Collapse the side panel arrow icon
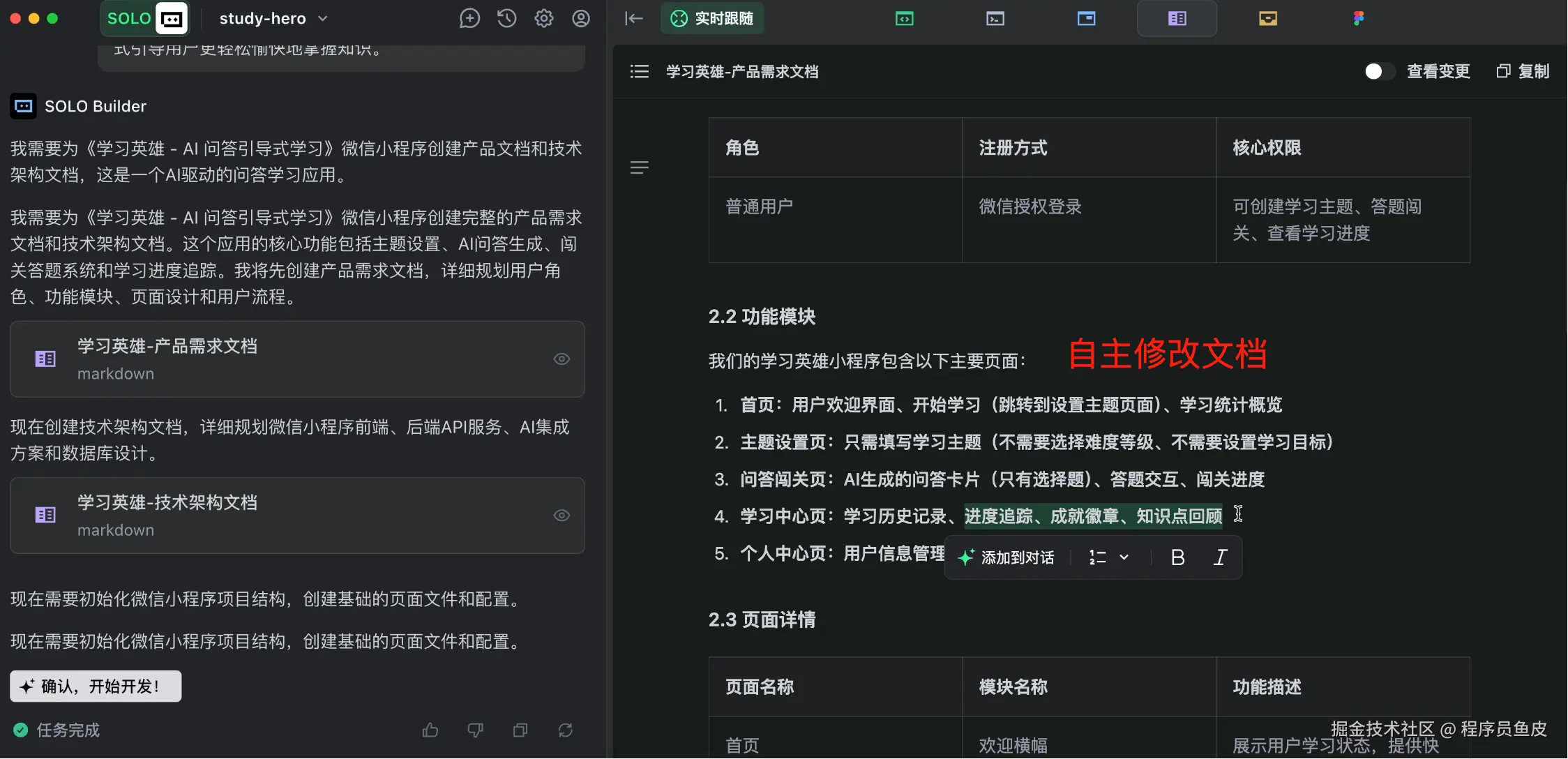Image resolution: width=1568 pixels, height=759 pixels. (x=633, y=19)
